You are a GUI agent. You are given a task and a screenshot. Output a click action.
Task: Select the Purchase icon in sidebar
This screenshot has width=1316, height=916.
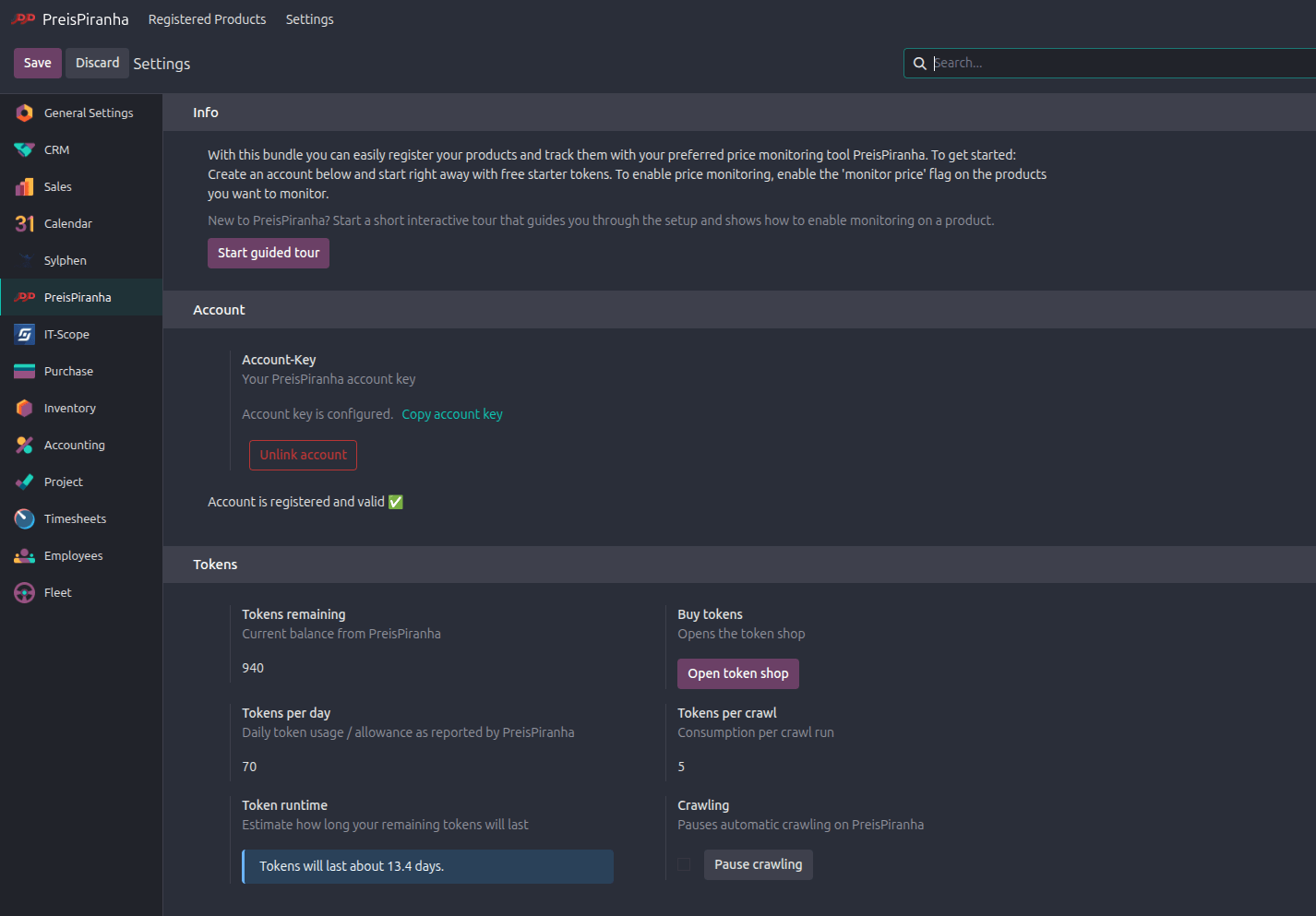tap(25, 371)
